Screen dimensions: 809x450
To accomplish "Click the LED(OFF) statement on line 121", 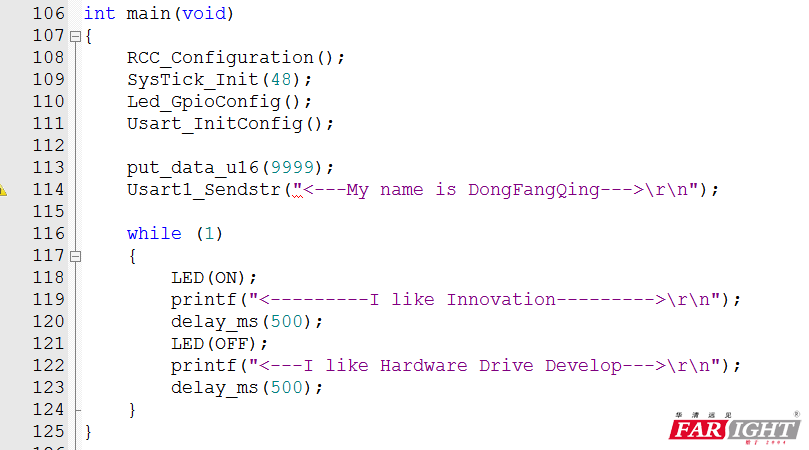I will (219, 344).
